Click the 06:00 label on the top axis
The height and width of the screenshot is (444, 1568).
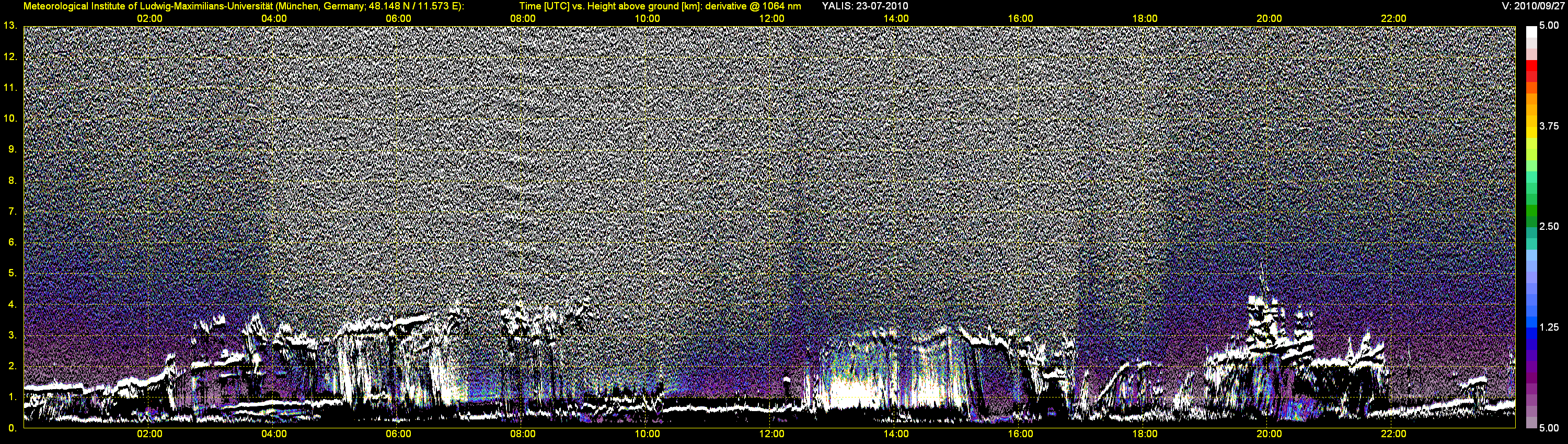(x=398, y=19)
